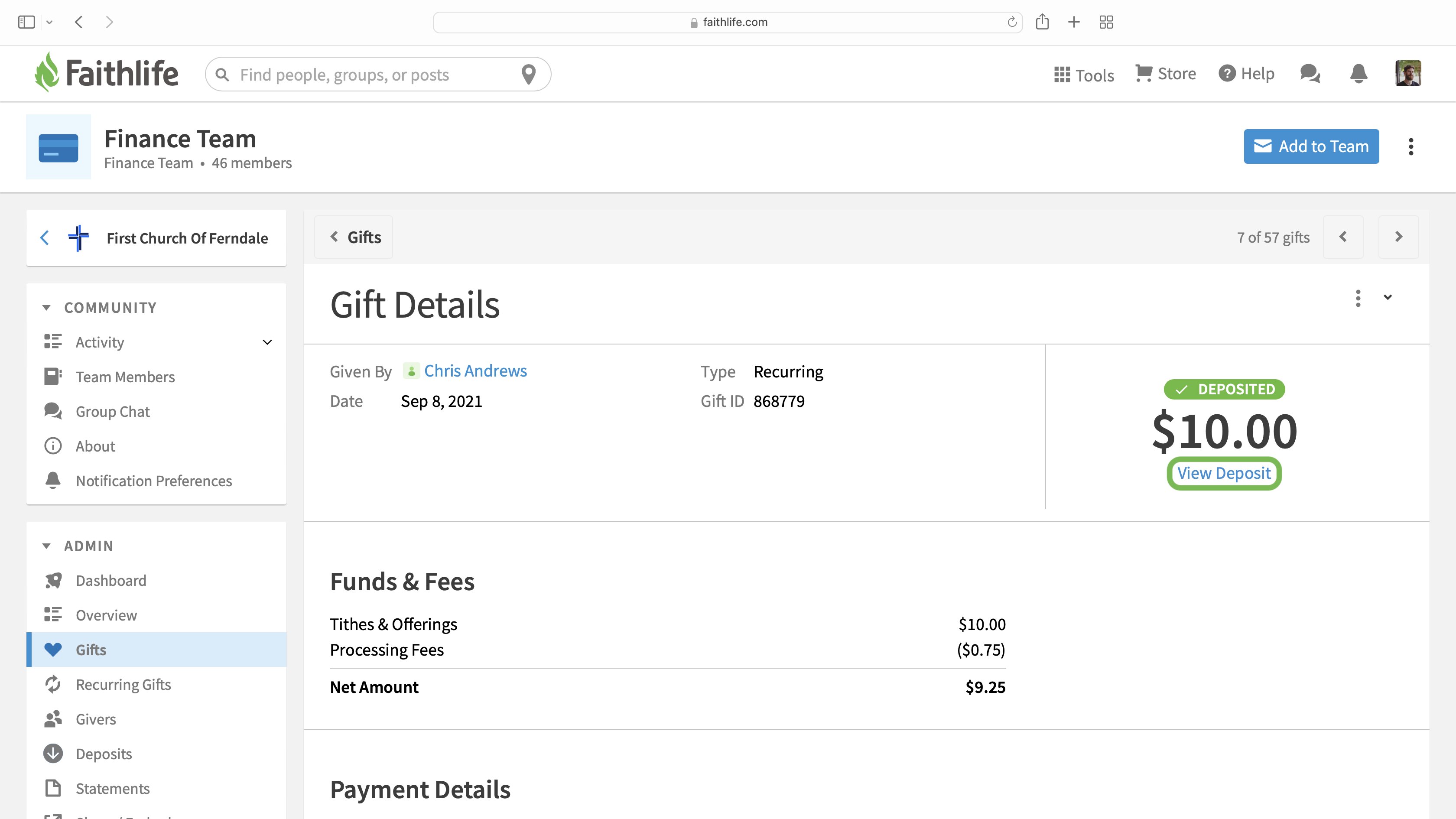
Task: Click the Net Amount $9.25 value
Action: point(985,687)
